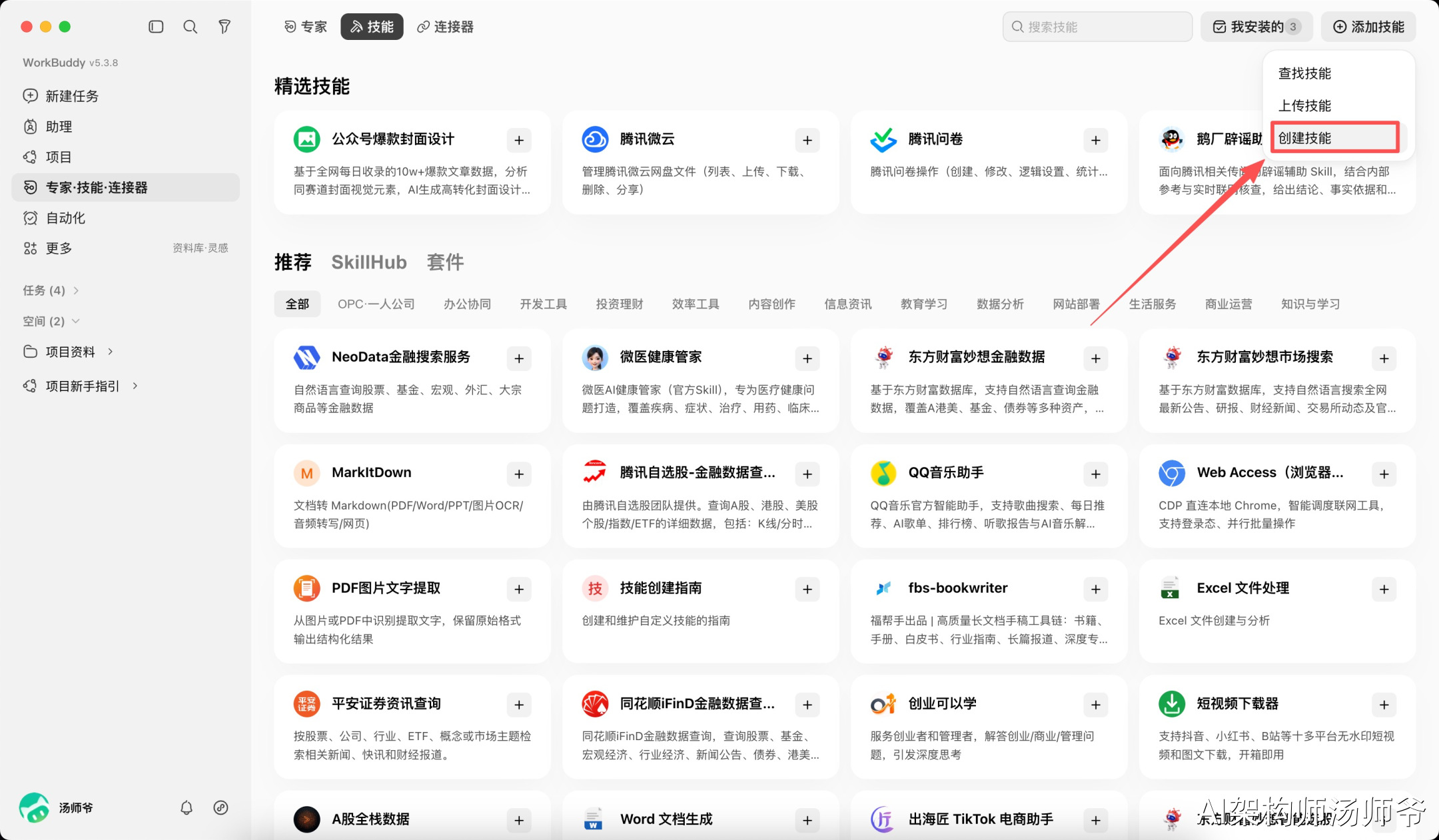Screen dimensions: 1439x840
Task: Add 东方财富妙想金融数据 using its plus icon
Action: point(1096,358)
